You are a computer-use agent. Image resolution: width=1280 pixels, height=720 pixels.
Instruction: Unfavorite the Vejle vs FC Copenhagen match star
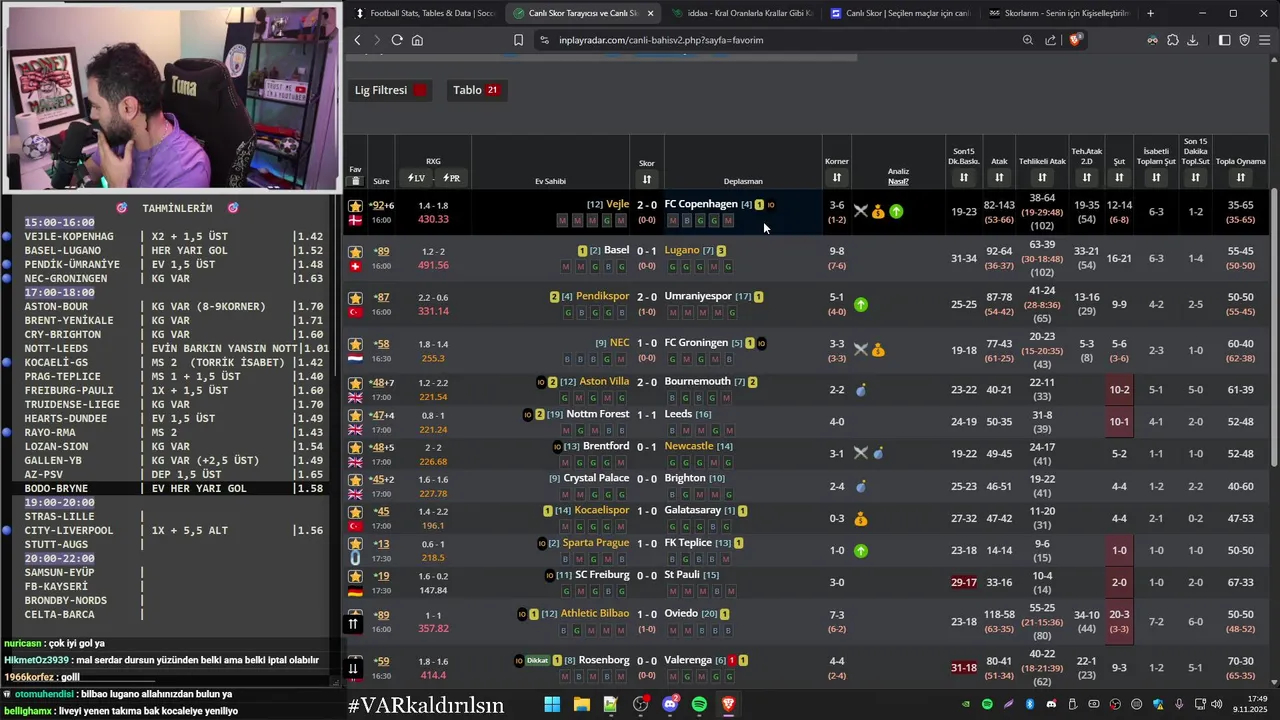click(x=355, y=206)
